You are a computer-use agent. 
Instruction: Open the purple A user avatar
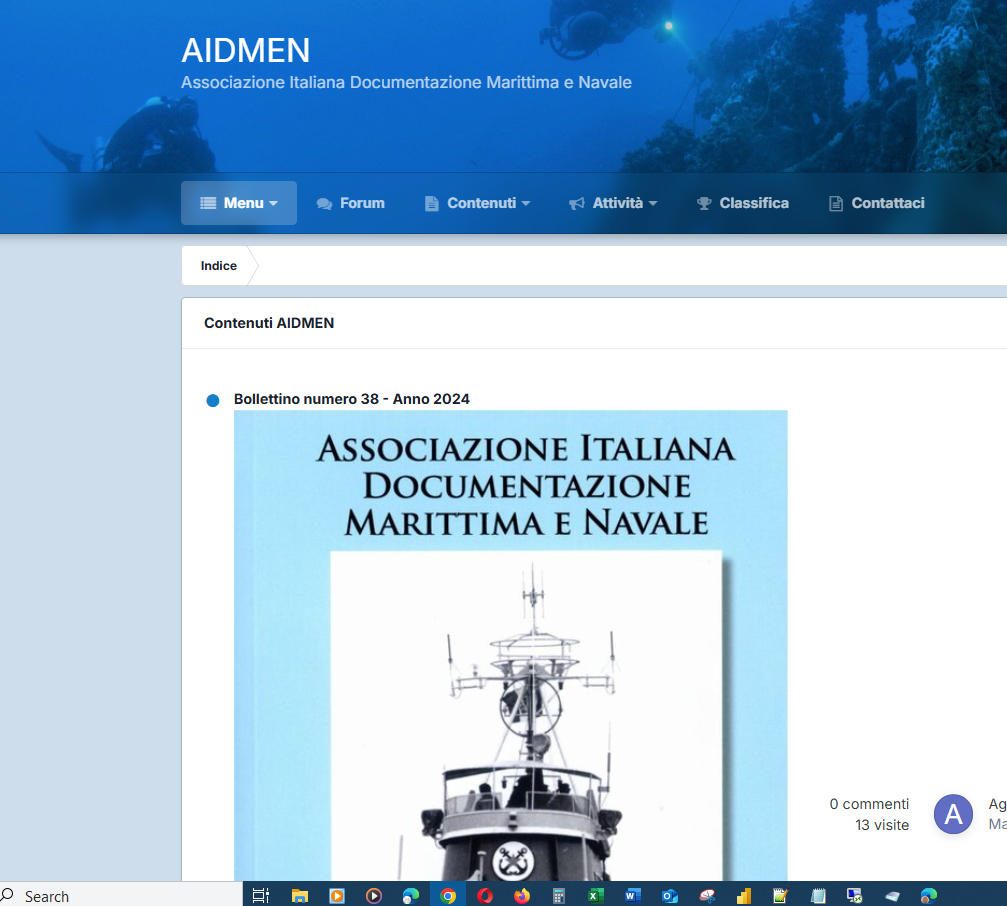[953, 814]
